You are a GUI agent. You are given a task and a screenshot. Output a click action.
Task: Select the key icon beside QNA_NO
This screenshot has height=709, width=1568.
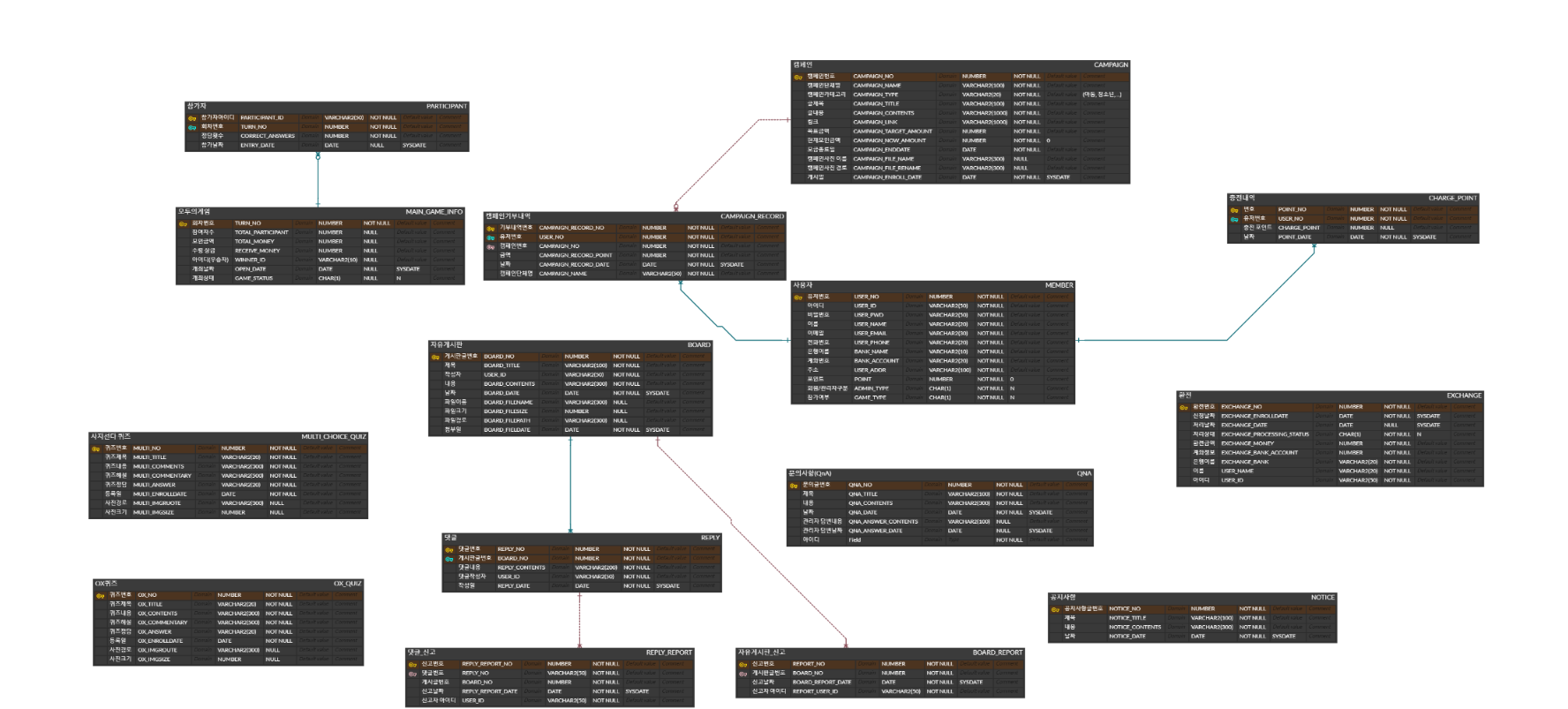794,486
